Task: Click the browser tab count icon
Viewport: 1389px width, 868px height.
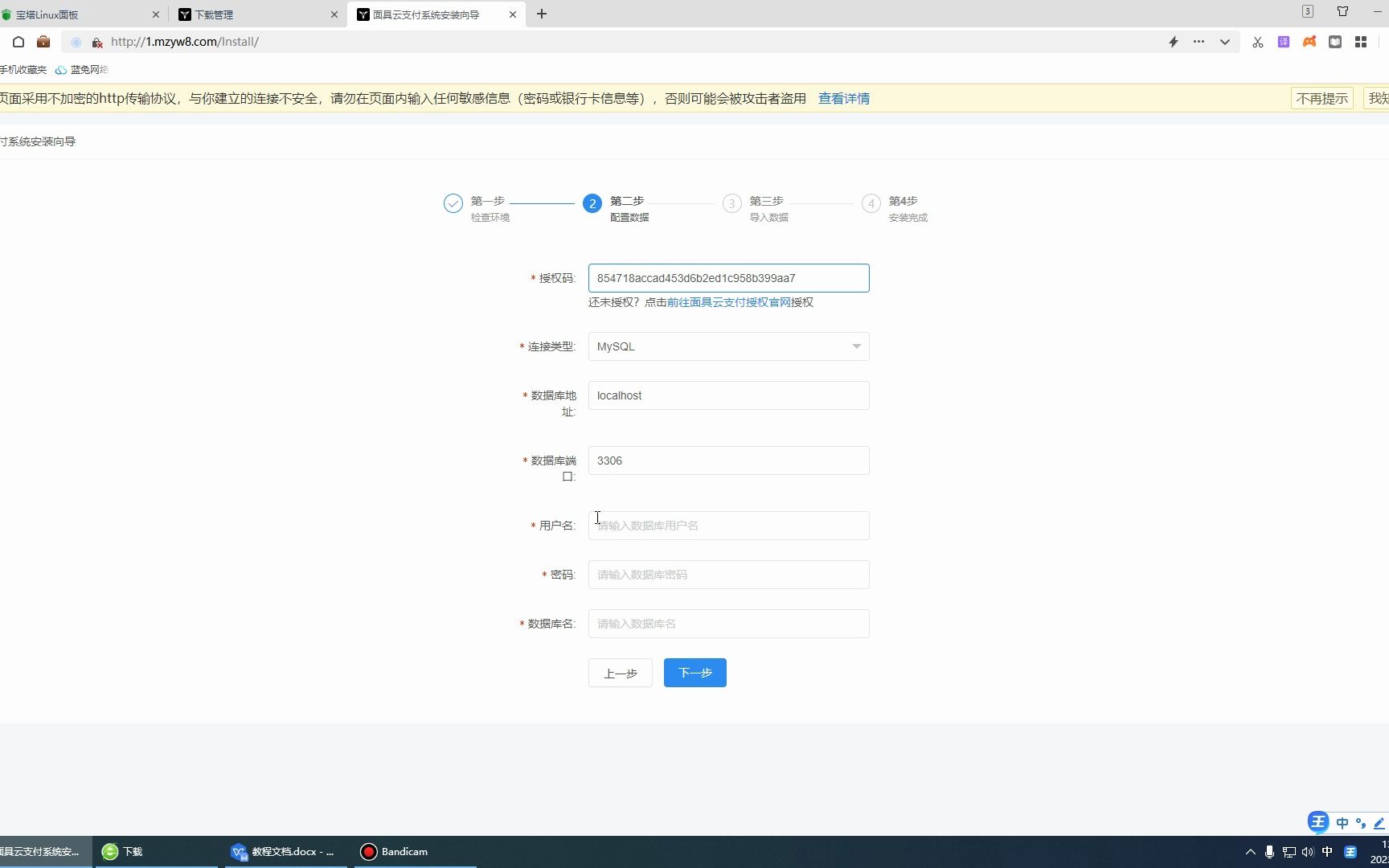Action: click(x=1308, y=11)
